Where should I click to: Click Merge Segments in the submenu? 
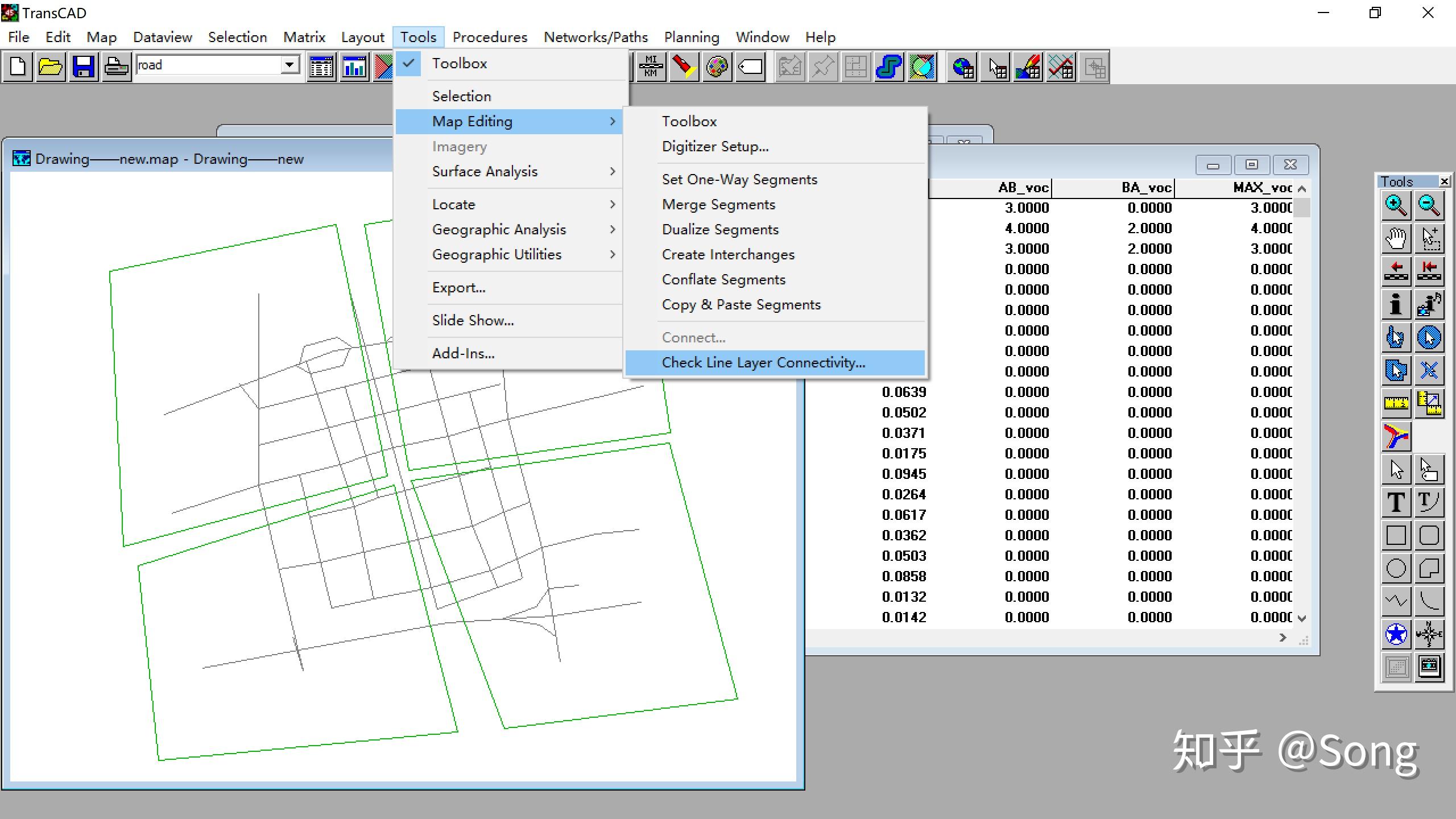click(718, 204)
